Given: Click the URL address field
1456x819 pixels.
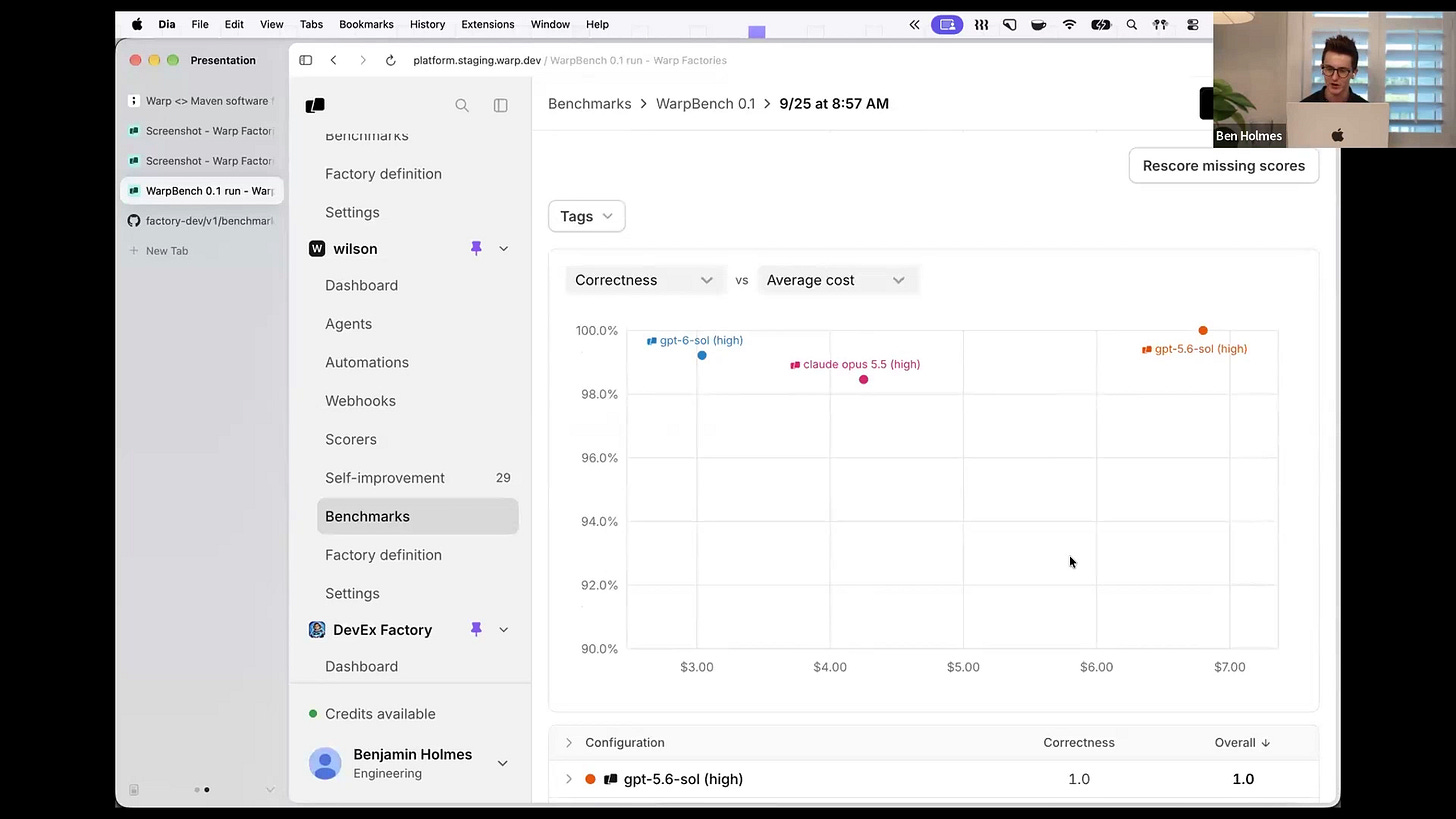Looking at the screenshot, I should pos(570,60).
